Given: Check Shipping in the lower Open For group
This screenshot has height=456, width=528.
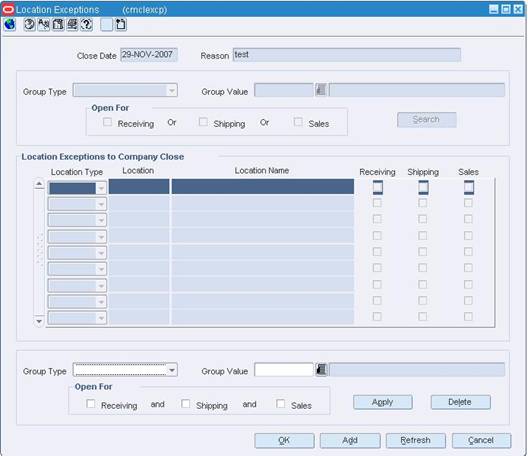Looking at the screenshot, I should pyautogui.click(x=186, y=403).
